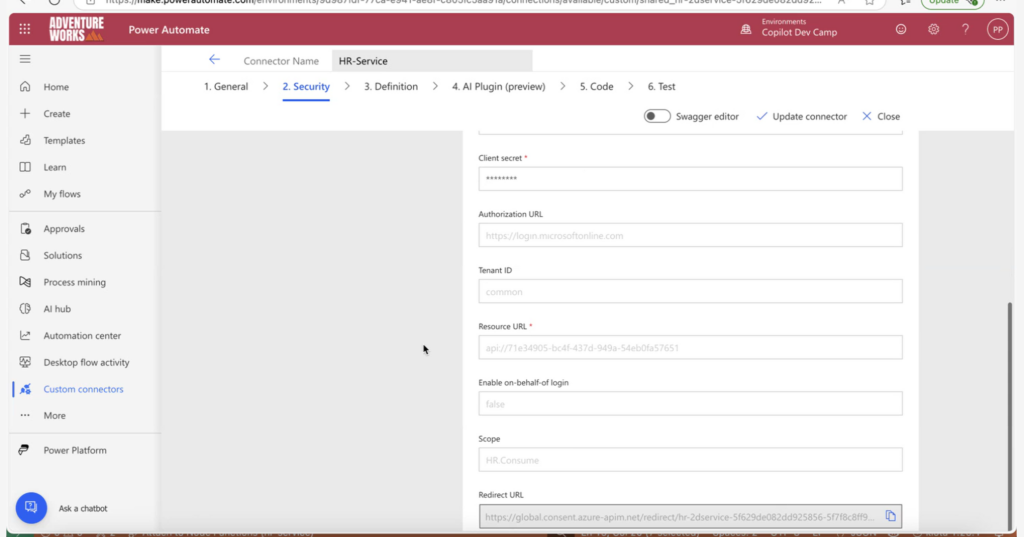Collapse the left navigation hamburger menu
1024x537 pixels.
coord(25,59)
